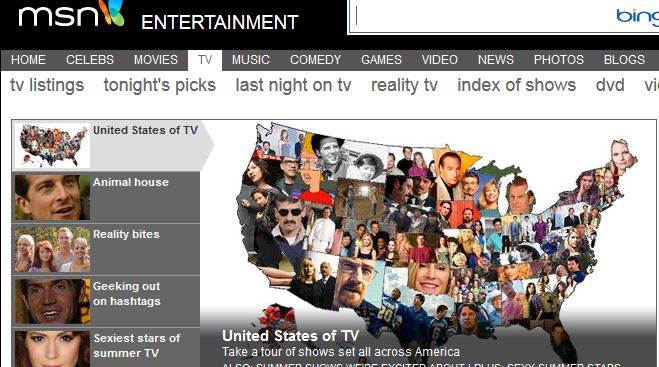
Task: Select the TV tab
Action: pyautogui.click(x=205, y=60)
